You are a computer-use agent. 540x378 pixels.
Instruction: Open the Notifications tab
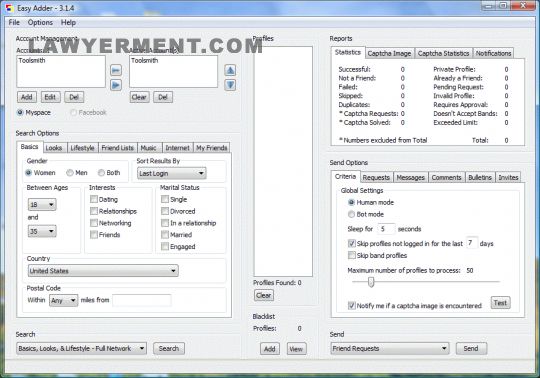(x=493, y=53)
